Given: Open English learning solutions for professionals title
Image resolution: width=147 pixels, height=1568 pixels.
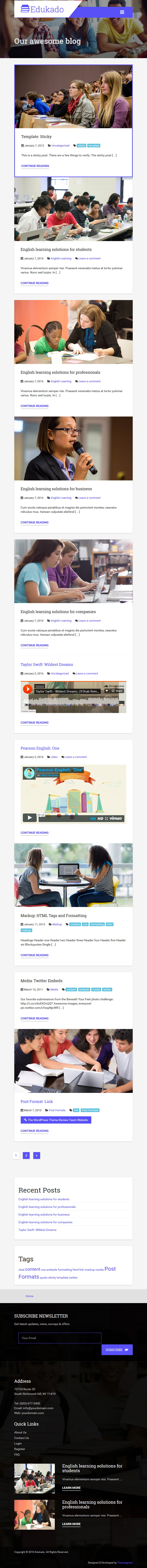Looking at the screenshot, I should click(x=60, y=372).
